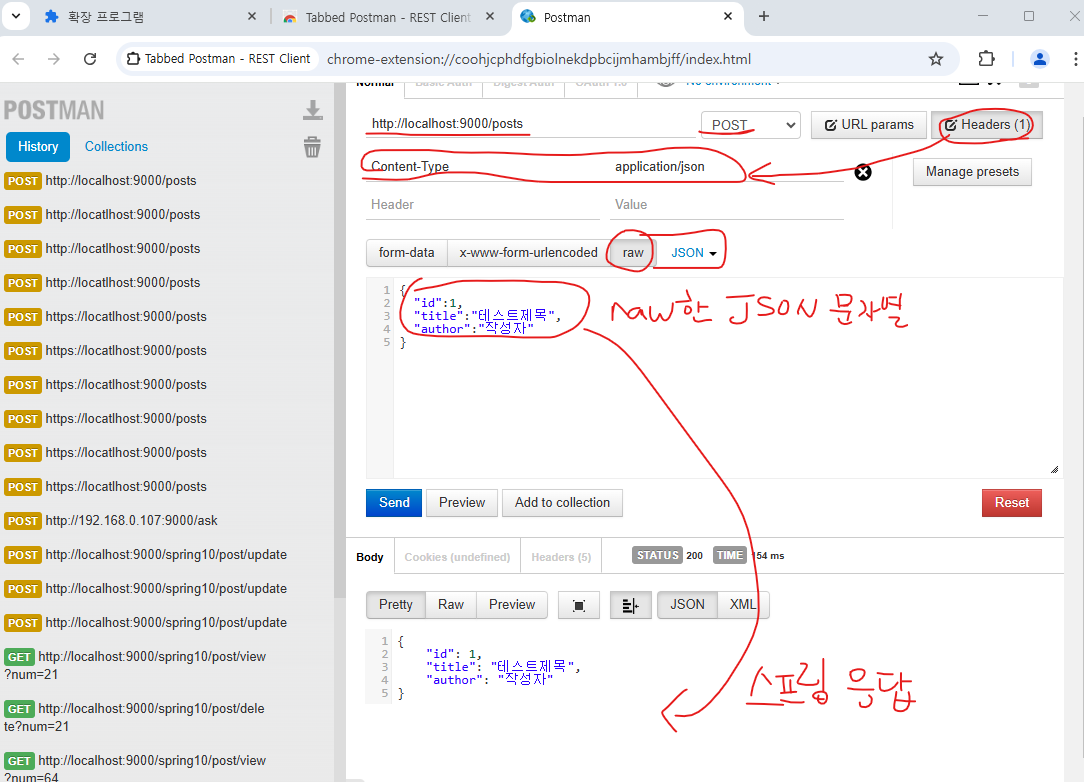Click the Preview request button

point(462,503)
